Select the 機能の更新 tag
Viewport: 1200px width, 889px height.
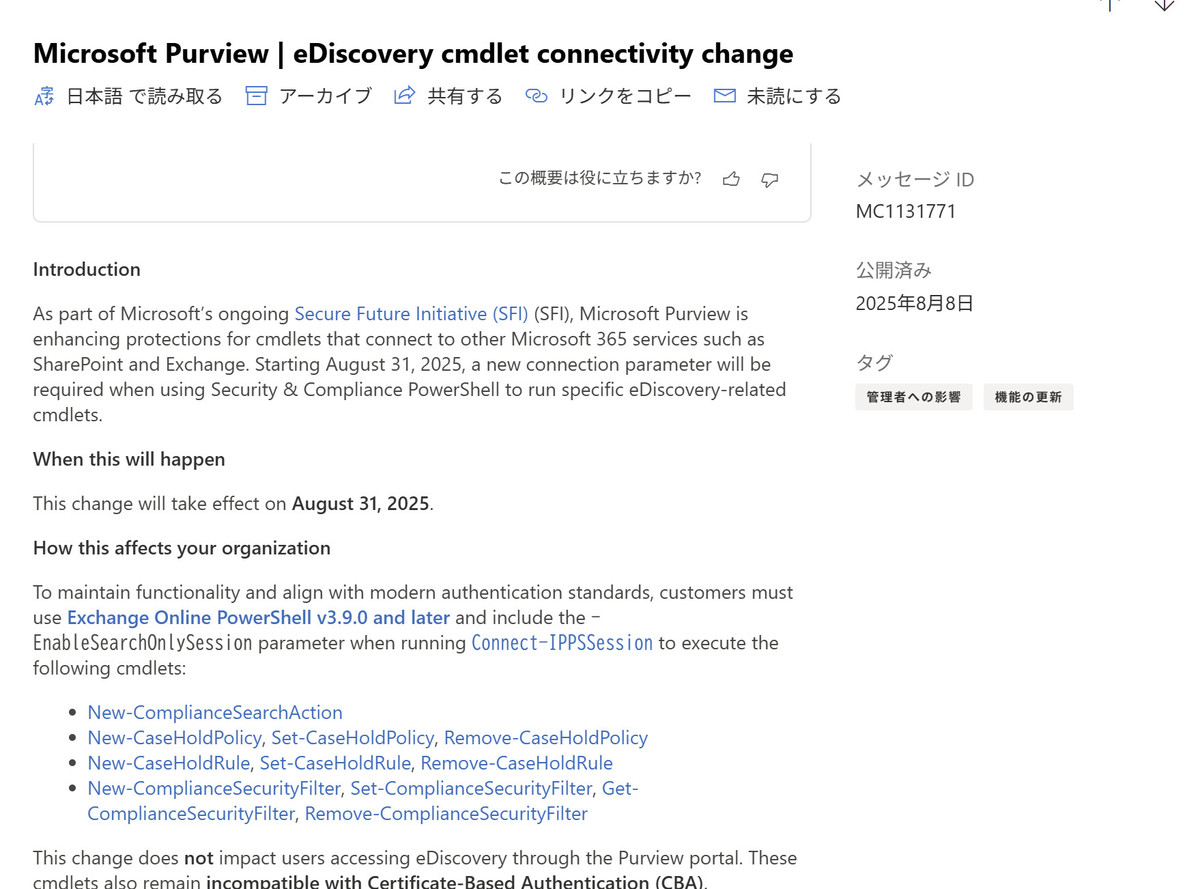[1028, 397]
